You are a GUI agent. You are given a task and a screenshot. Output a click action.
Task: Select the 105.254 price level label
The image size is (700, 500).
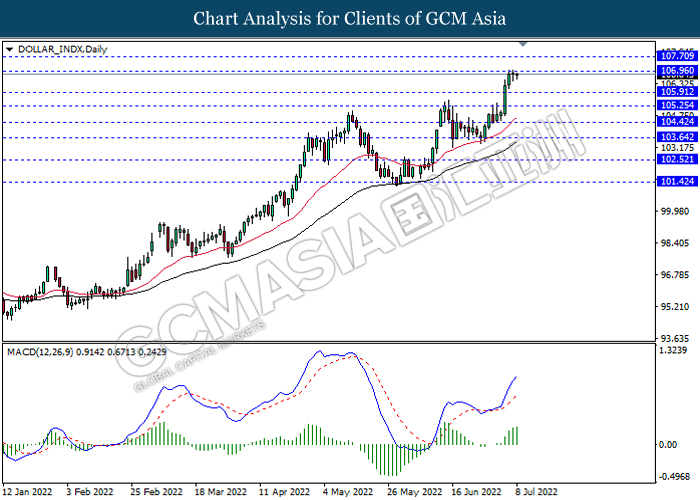click(677, 105)
